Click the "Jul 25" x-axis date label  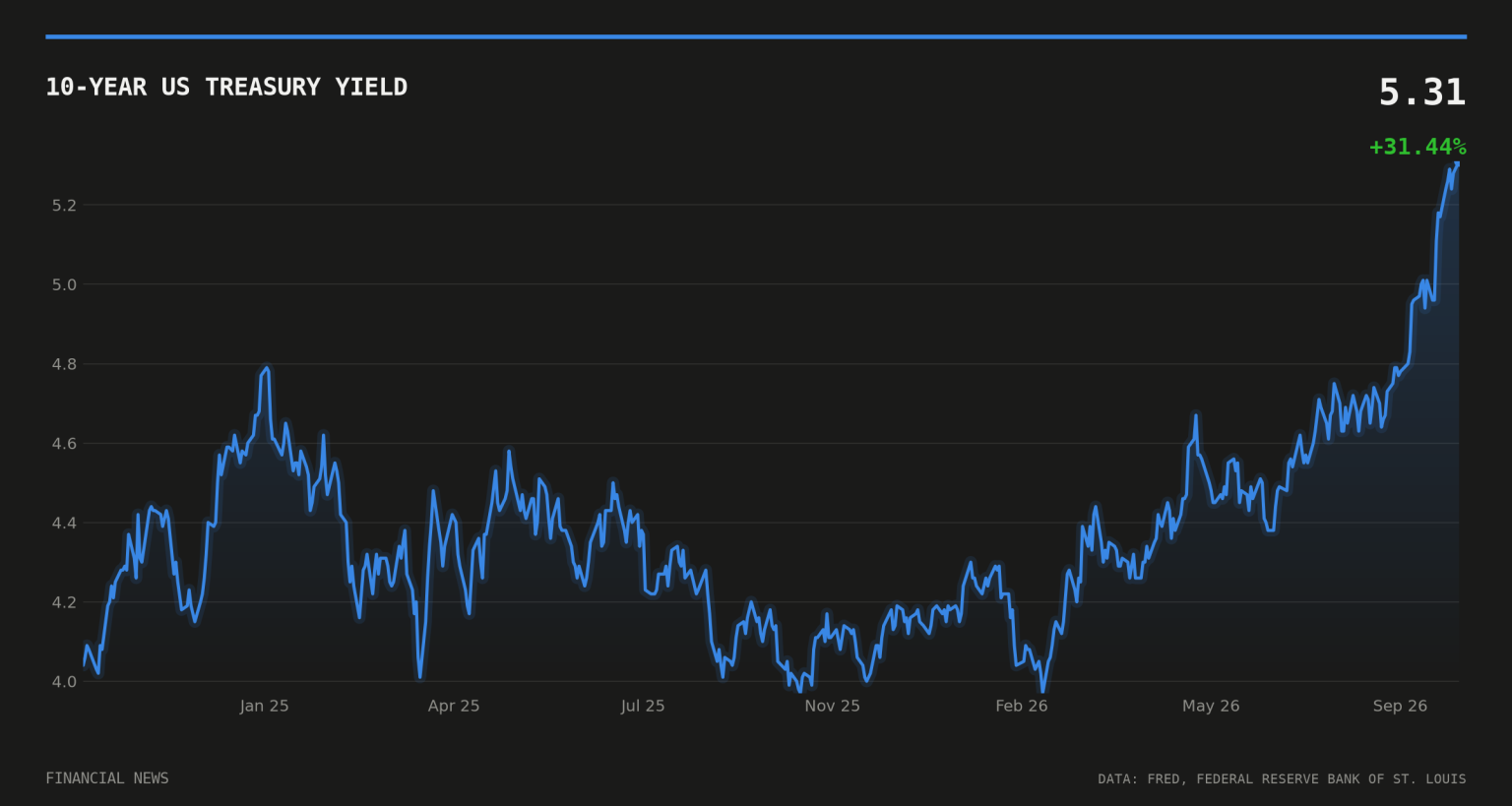(x=643, y=706)
